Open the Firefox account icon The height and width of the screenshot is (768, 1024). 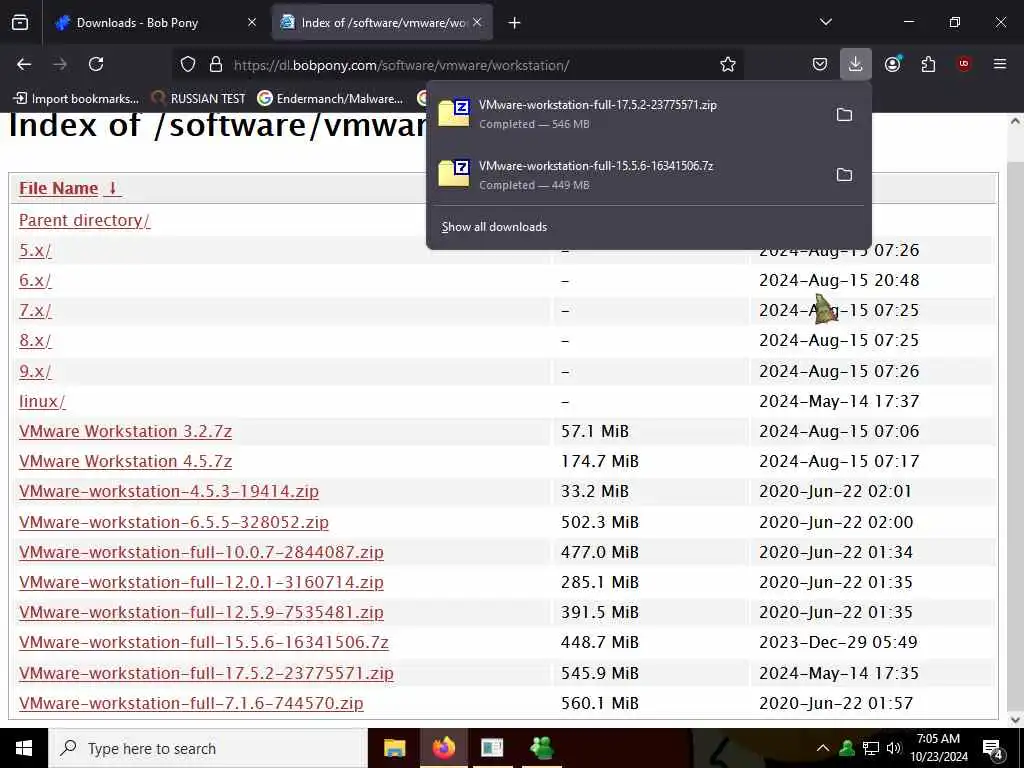click(892, 64)
